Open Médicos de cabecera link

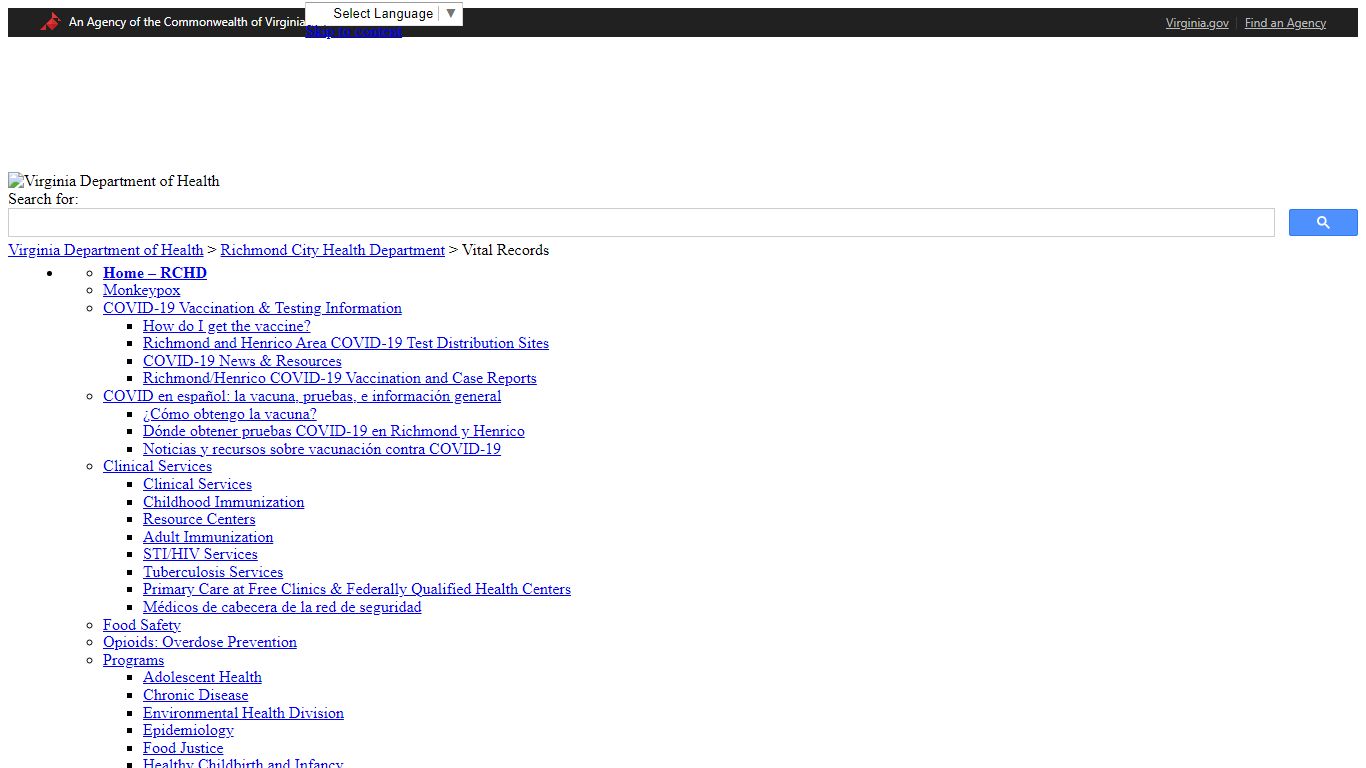(x=282, y=607)
